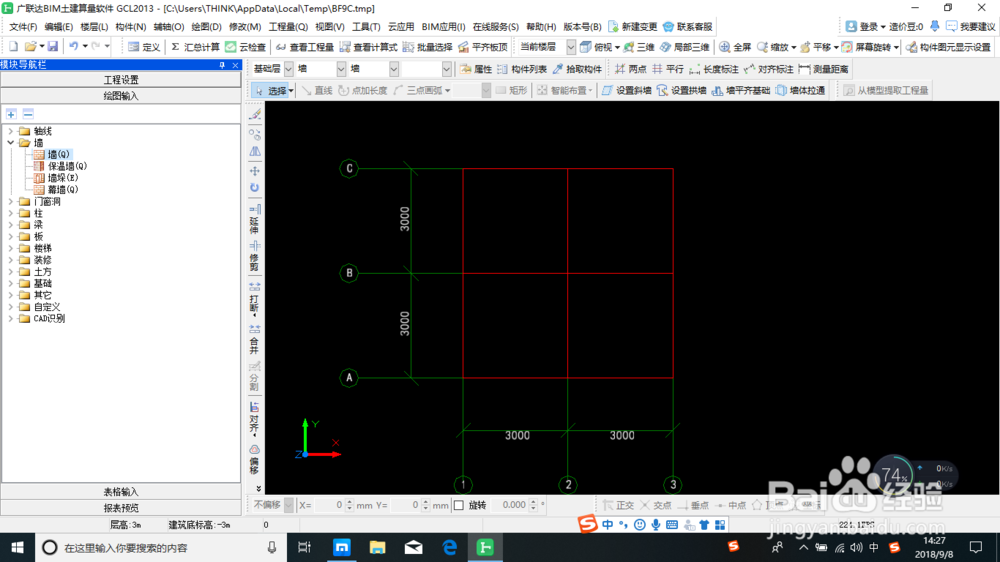1000x562 pixels.
Task: Open the 基础层 floor dropdown
Action: (x=289, y=69)
